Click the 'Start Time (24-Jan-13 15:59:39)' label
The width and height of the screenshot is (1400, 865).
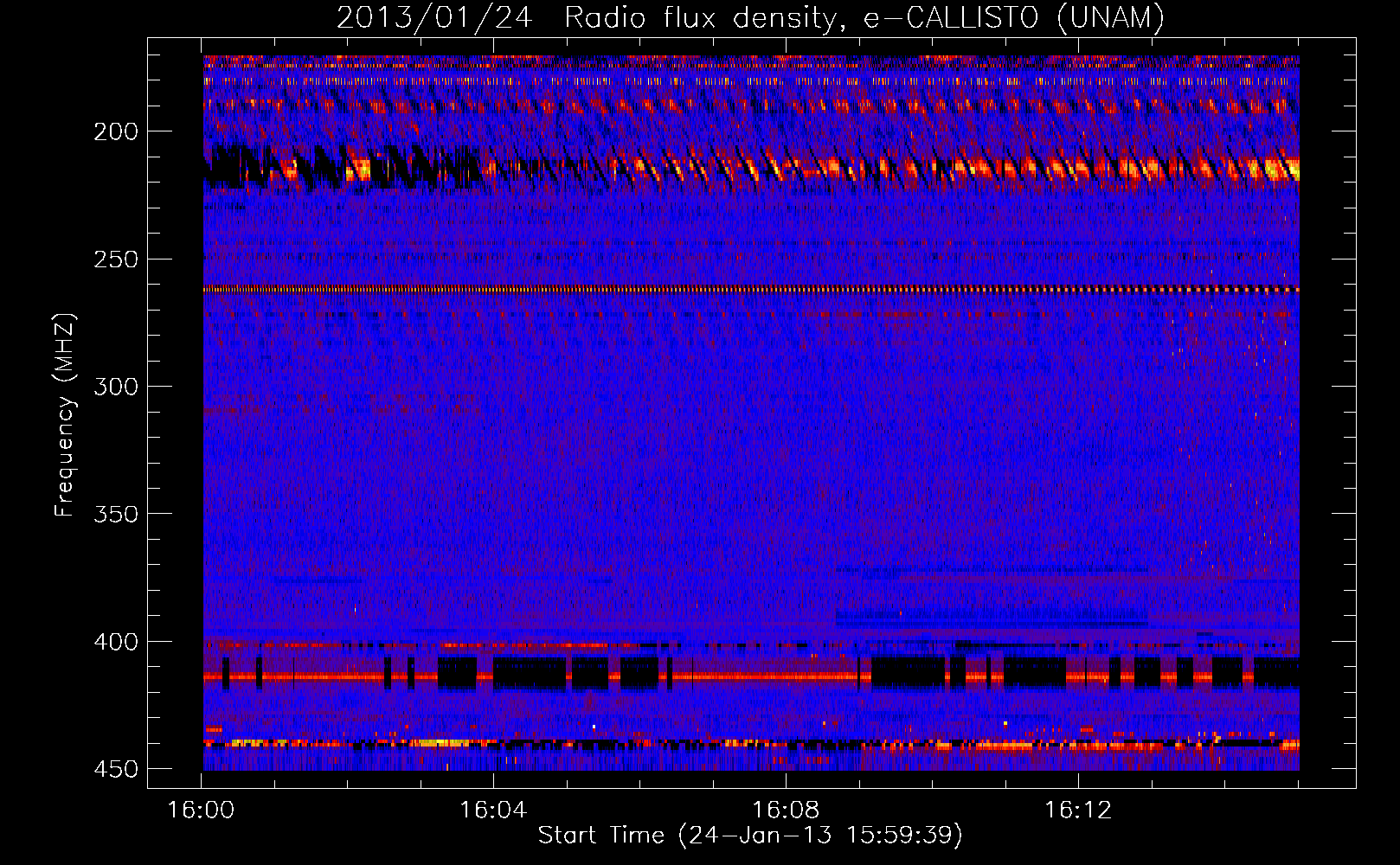coord(750,836)
